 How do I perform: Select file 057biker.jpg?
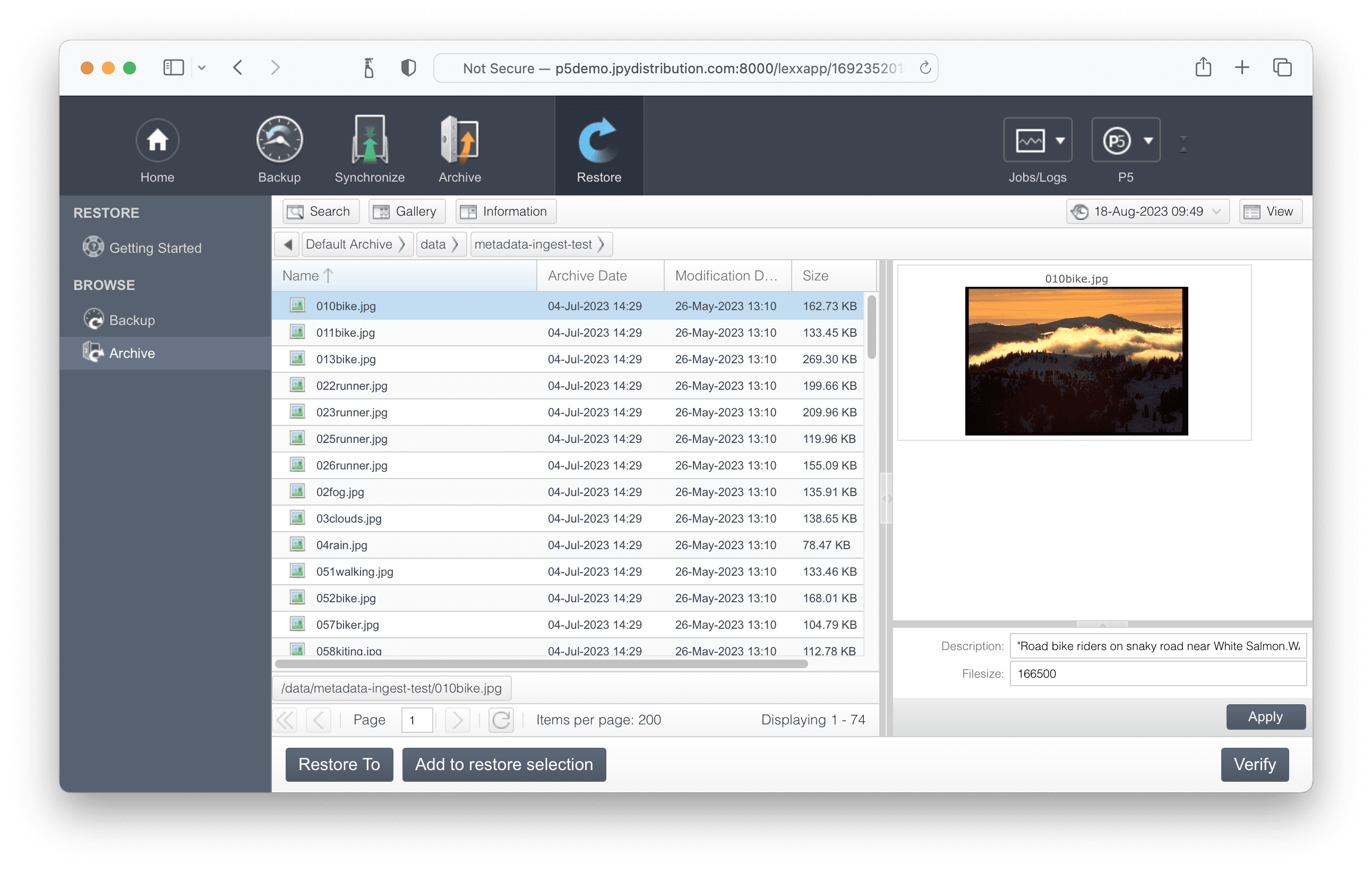click(568, 625)
